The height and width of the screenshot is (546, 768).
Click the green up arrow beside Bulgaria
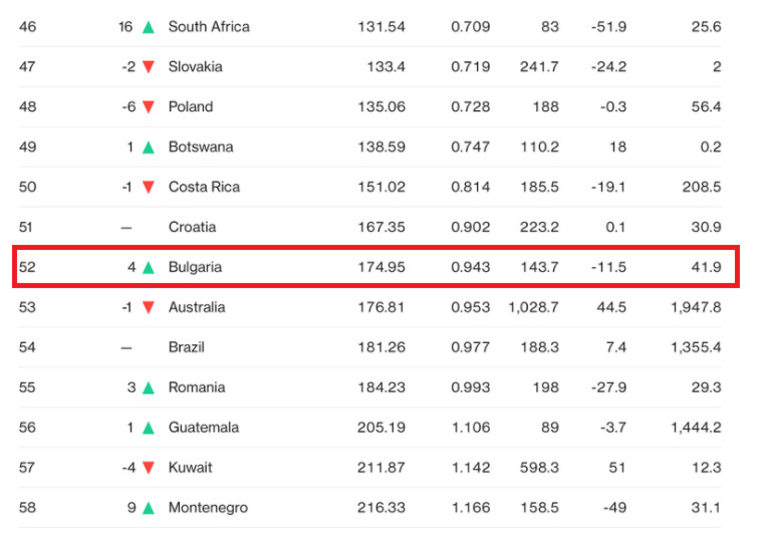coord(148,267)
